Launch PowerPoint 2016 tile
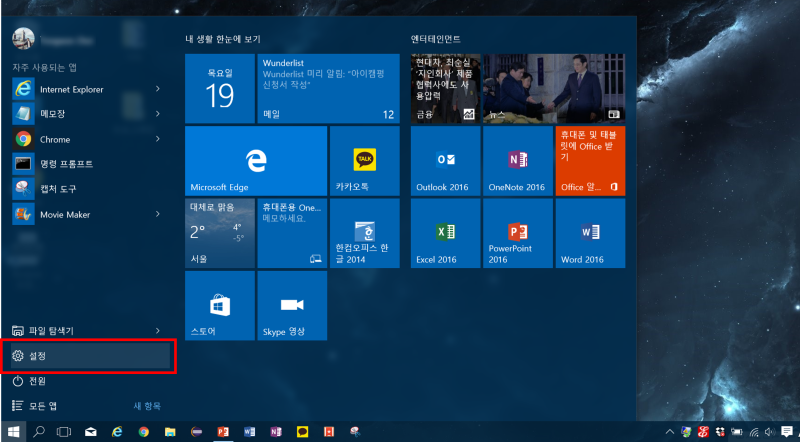Viewport: 800px width, 442px height. [x=518, y=234]
